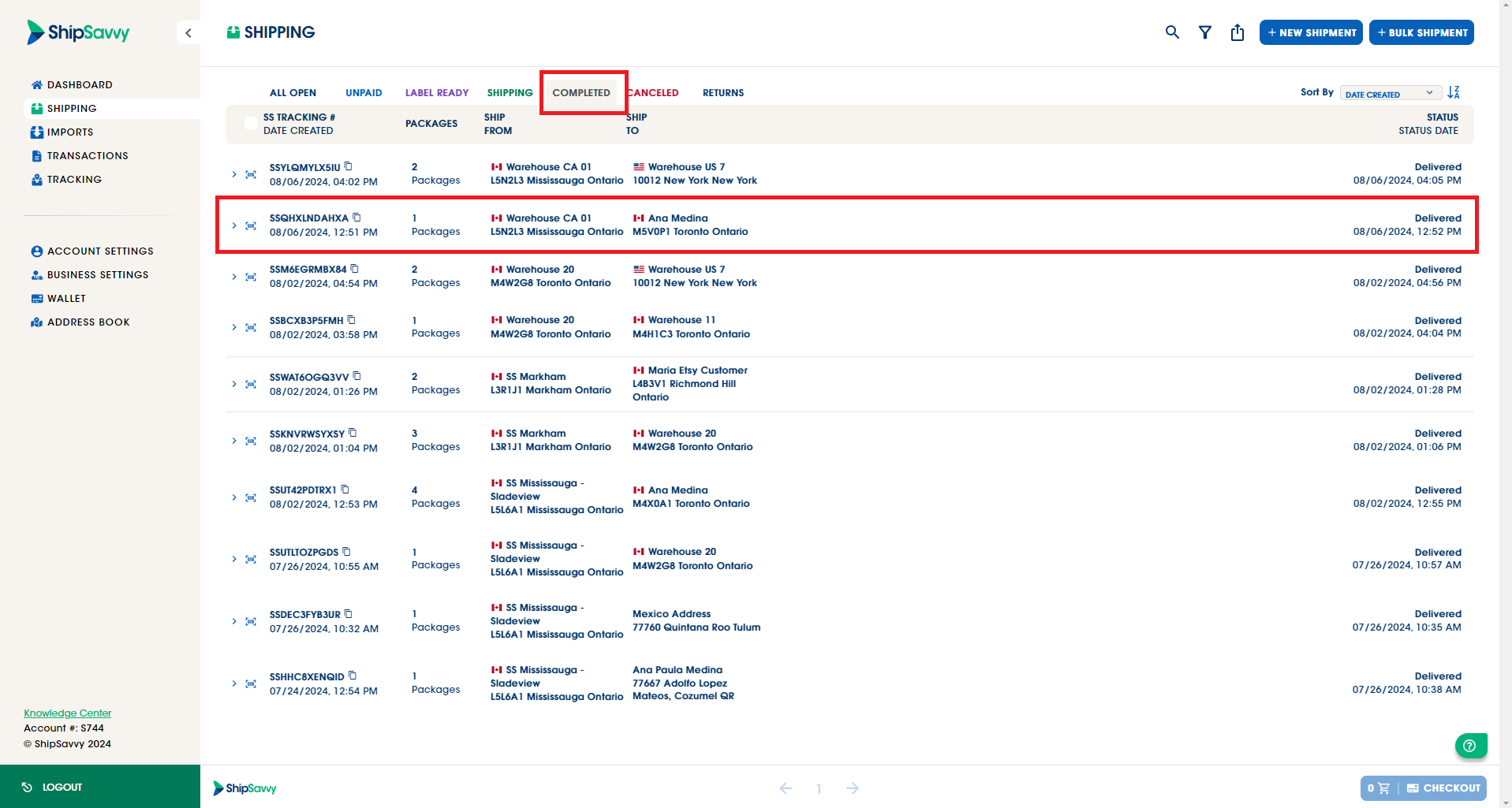The image size is (1512, 808).
Task: Copy tracking number SSM6EGRMBX84
Action: (355, 269)
